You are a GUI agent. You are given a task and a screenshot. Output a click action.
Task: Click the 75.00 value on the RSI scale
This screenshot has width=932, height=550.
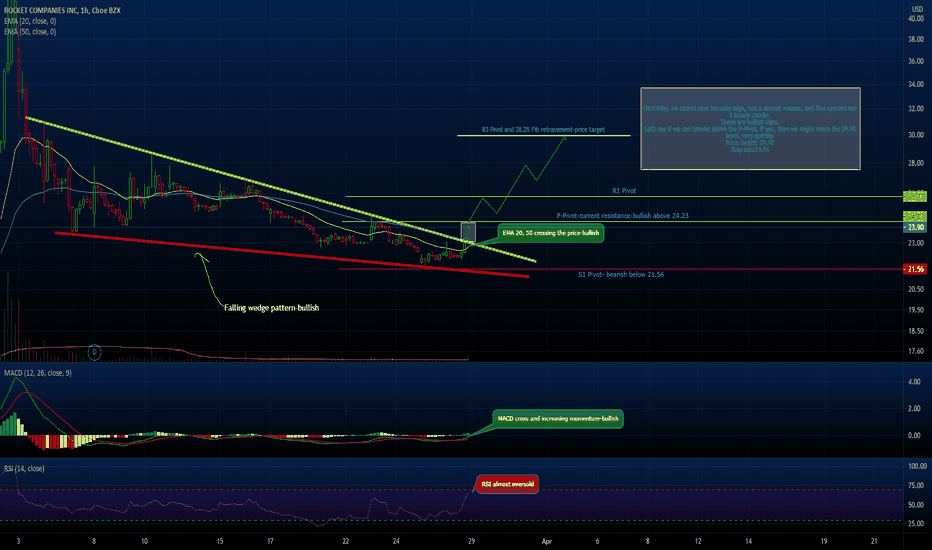[x=917, y=486]
